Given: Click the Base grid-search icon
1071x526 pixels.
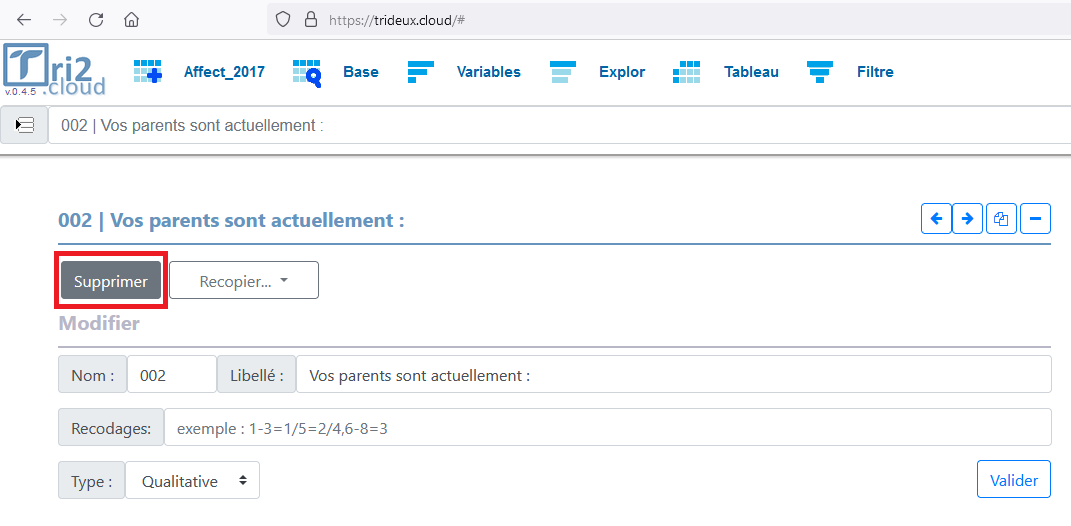Looking at the screenshot, I should [x=307, y=72].
